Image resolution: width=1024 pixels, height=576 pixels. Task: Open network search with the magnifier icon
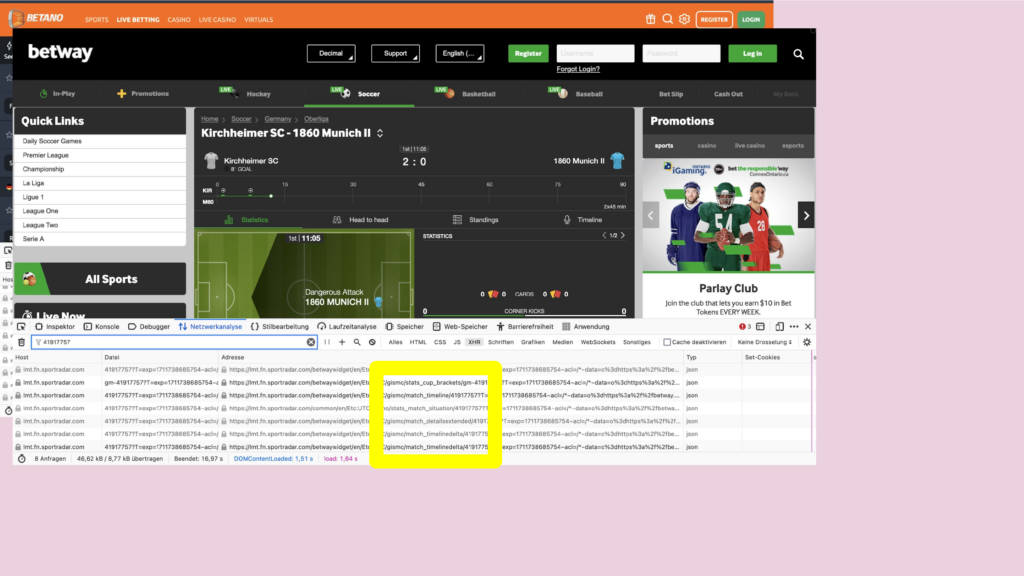click(357, 342)
